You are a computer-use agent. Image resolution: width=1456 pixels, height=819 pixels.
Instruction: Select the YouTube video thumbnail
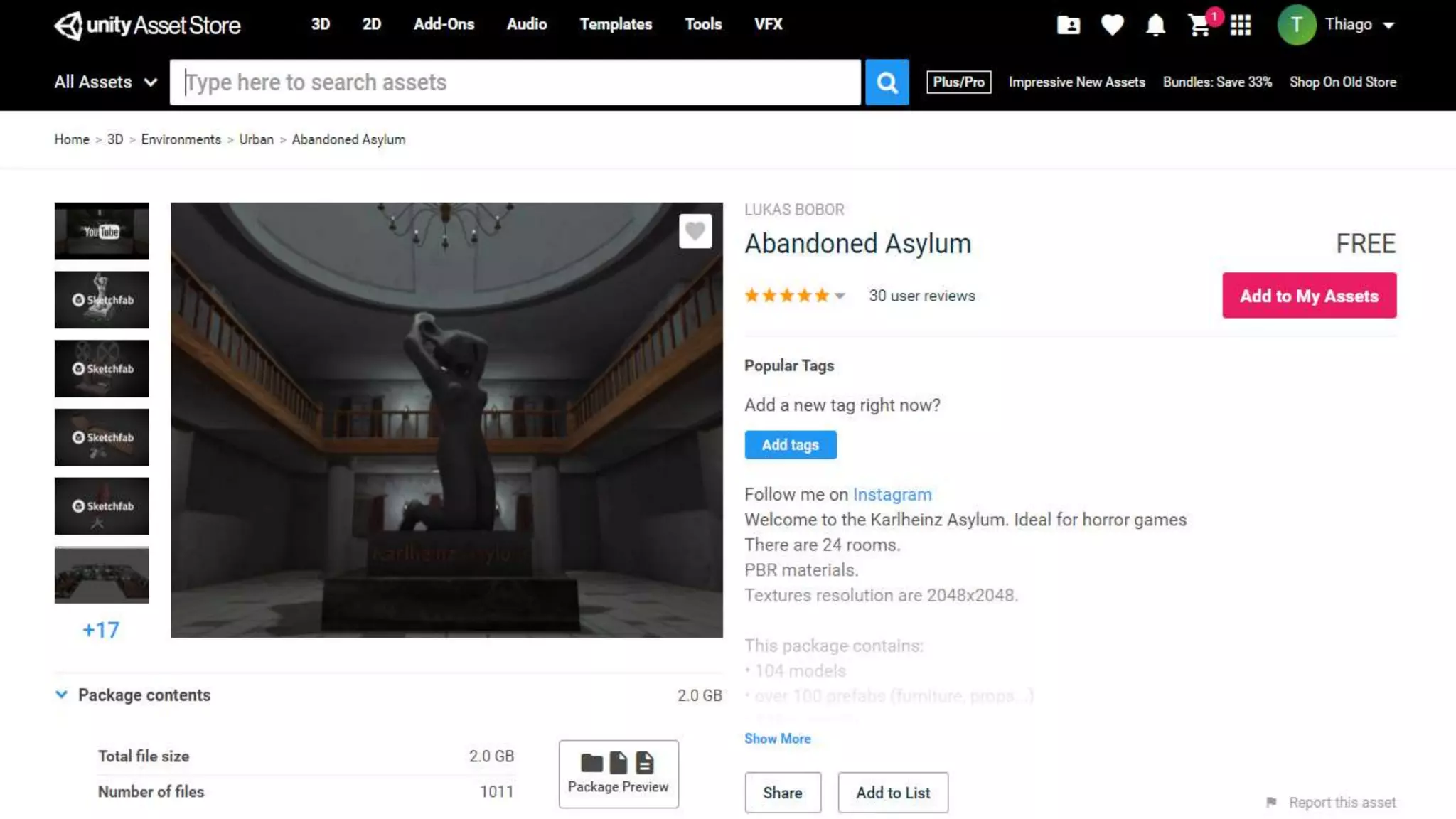[102, 231]
